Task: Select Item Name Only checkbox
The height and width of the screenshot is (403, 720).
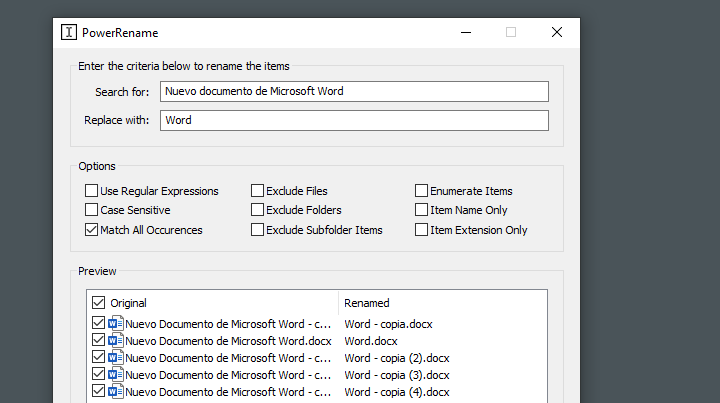Action: pos(422,210)
